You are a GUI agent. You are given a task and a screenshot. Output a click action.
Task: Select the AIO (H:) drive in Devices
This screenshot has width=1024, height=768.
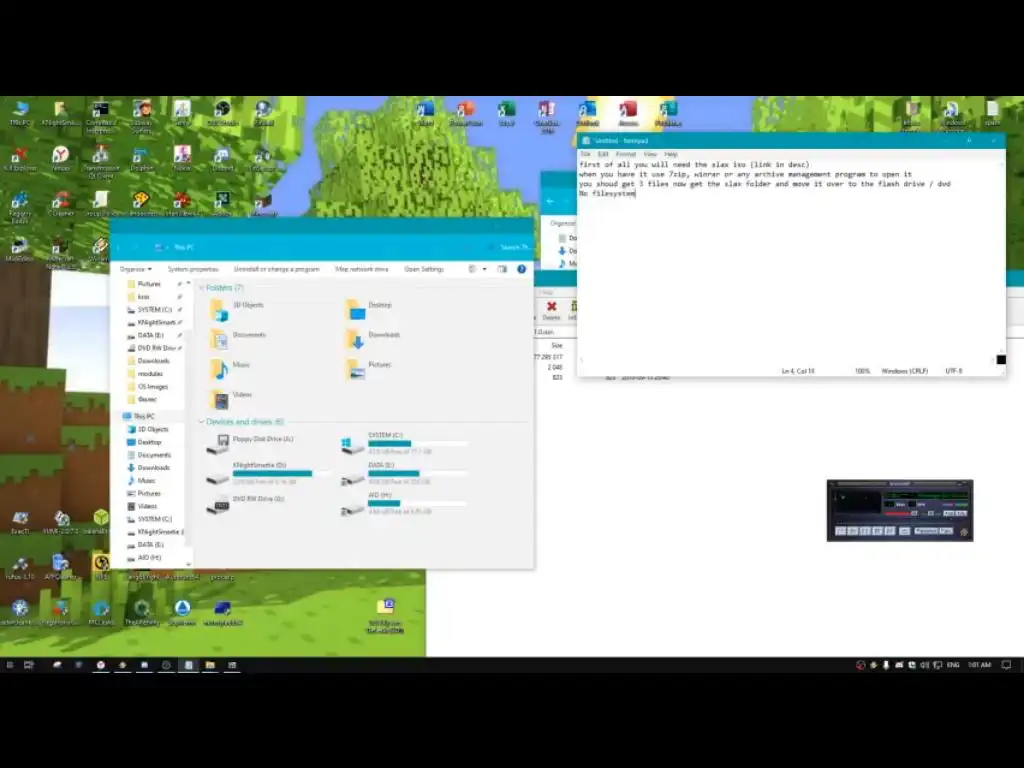[405, 504]
